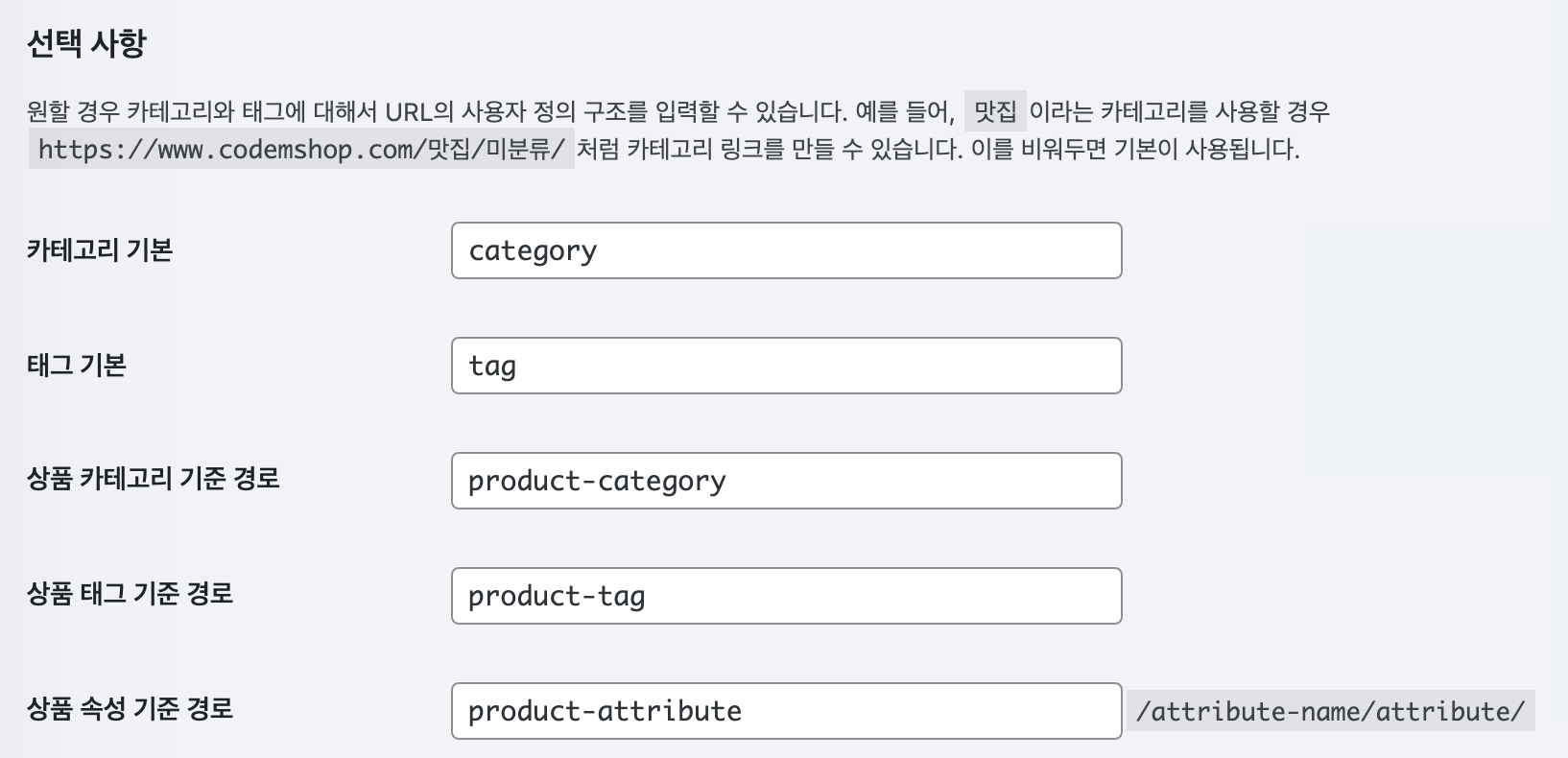Click the phrase 예를 들어 in the description

click(905, 111)
